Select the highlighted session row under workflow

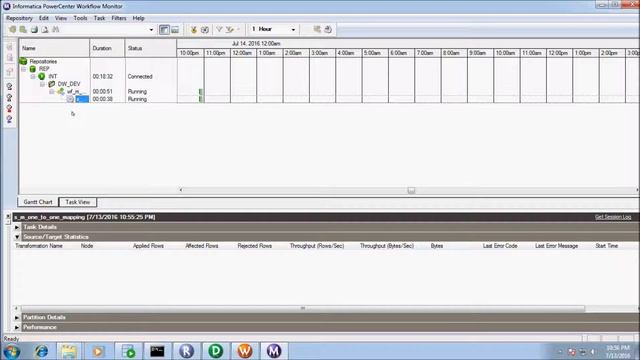point(82,99)
